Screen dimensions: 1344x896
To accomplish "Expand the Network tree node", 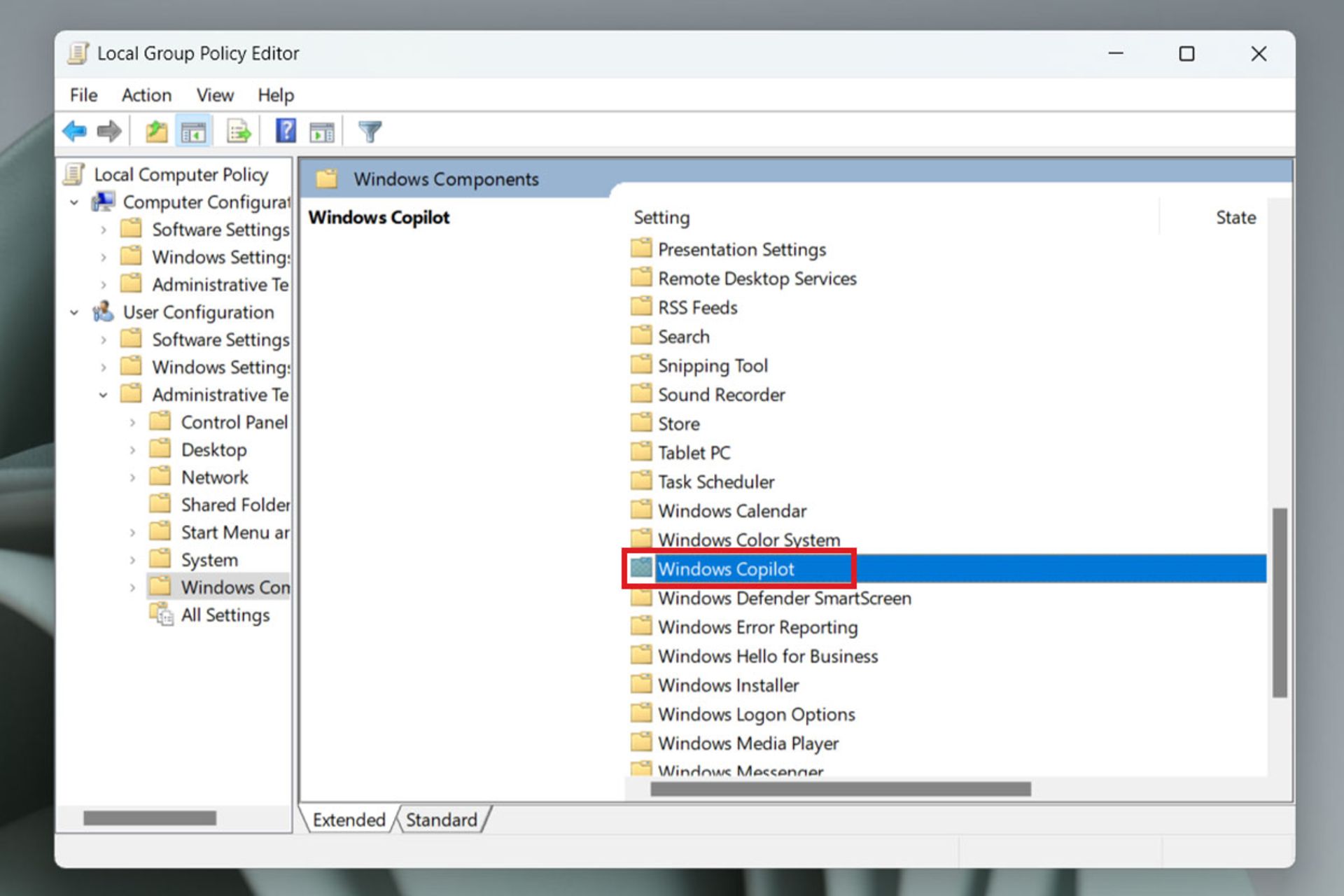I will pyautogui.click(x=132, y=477).
